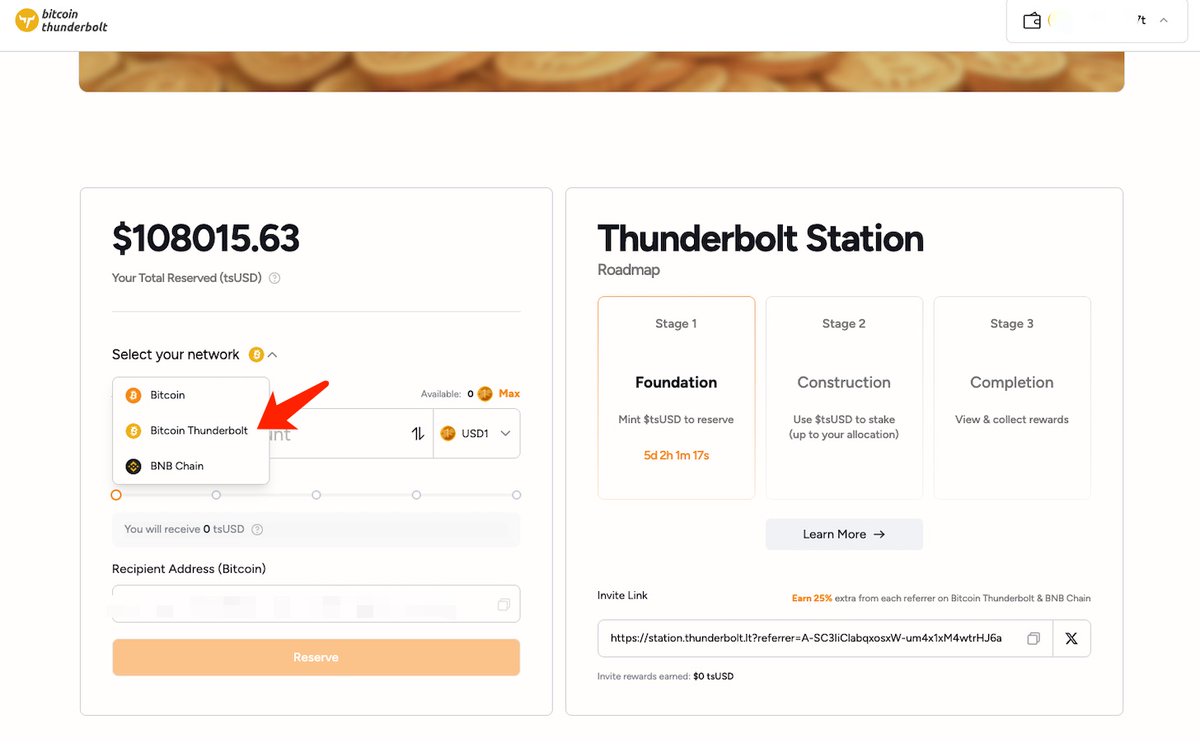1200x752 pixels.
Task: Click the info icon beside Total Reserved
Action: tap(275, 278)
